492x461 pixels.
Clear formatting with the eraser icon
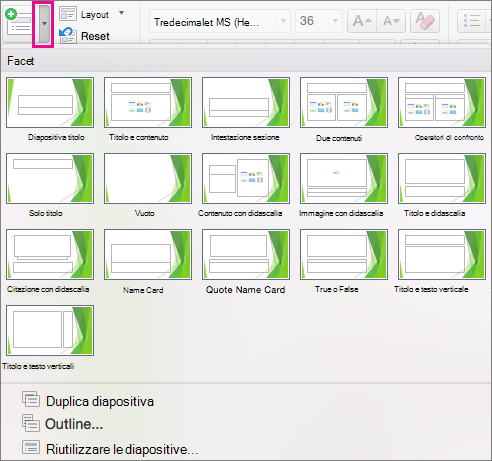(425, 21)
